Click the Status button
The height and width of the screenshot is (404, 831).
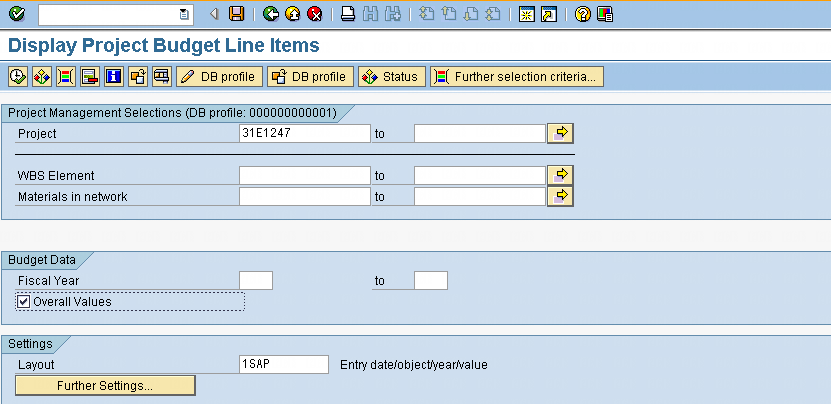pyautogui.click(x=392, y=77)
